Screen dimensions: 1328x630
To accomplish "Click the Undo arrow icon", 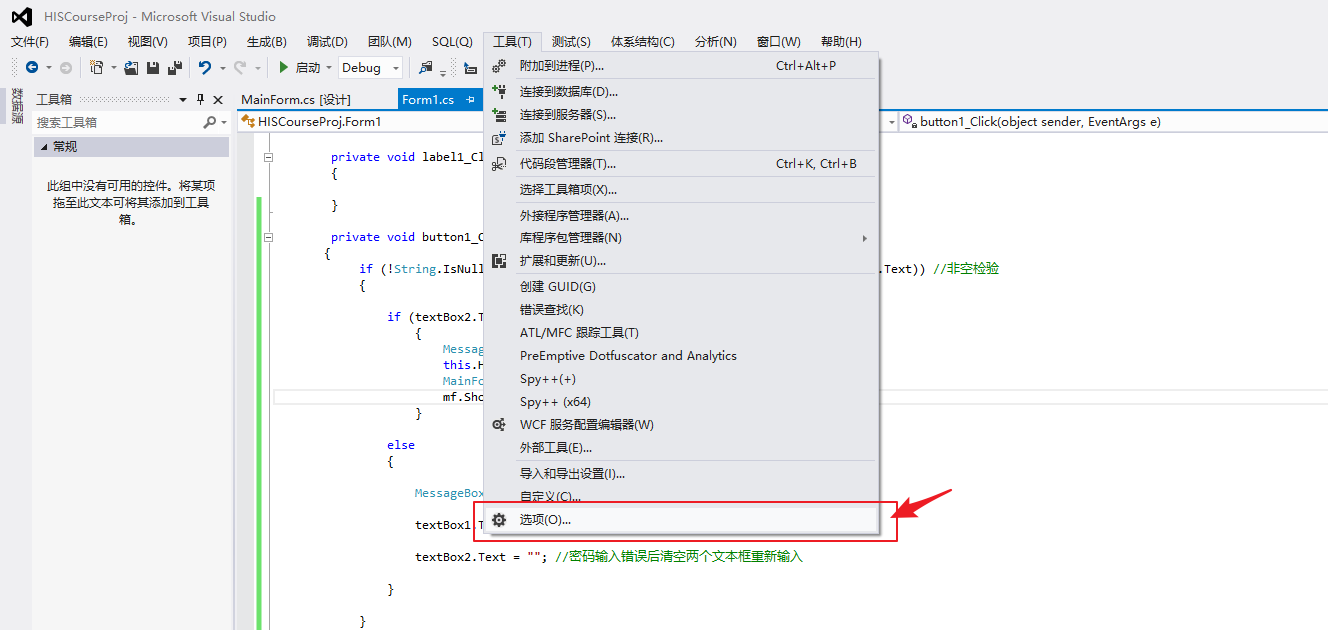I will 205,67.
